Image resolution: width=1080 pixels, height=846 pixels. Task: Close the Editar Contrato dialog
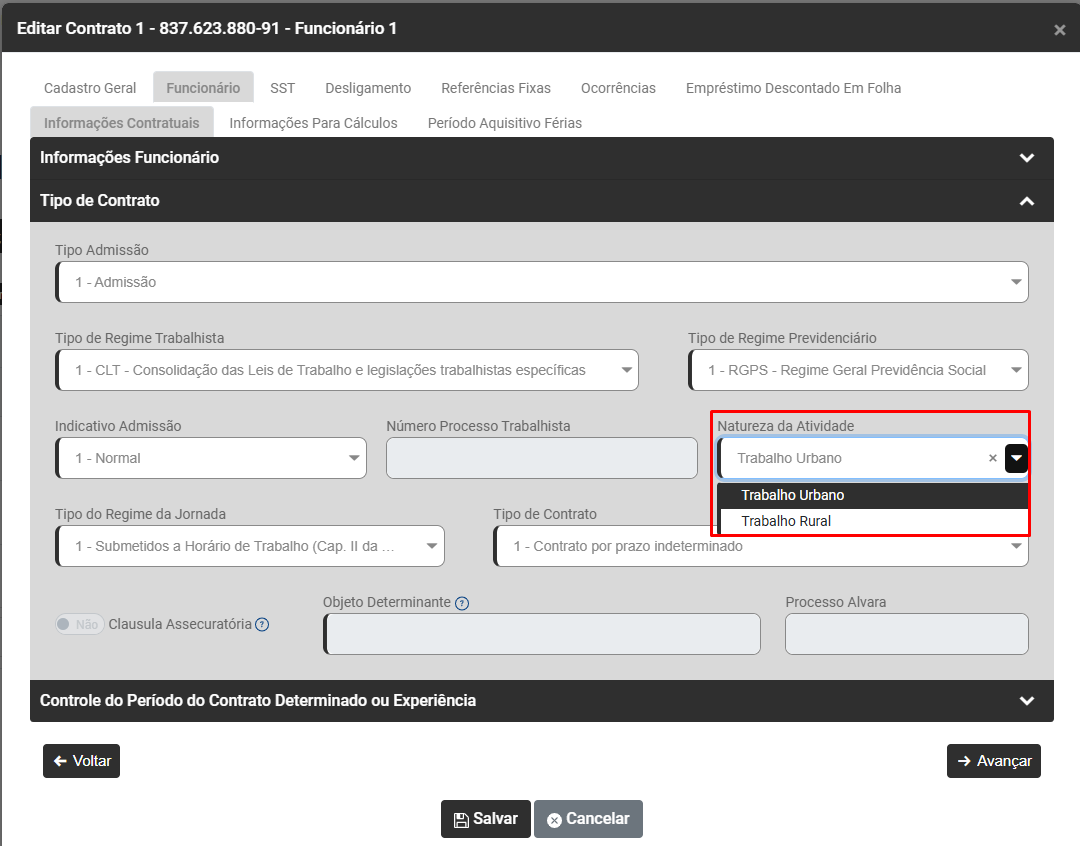(x=1059, y=30)
